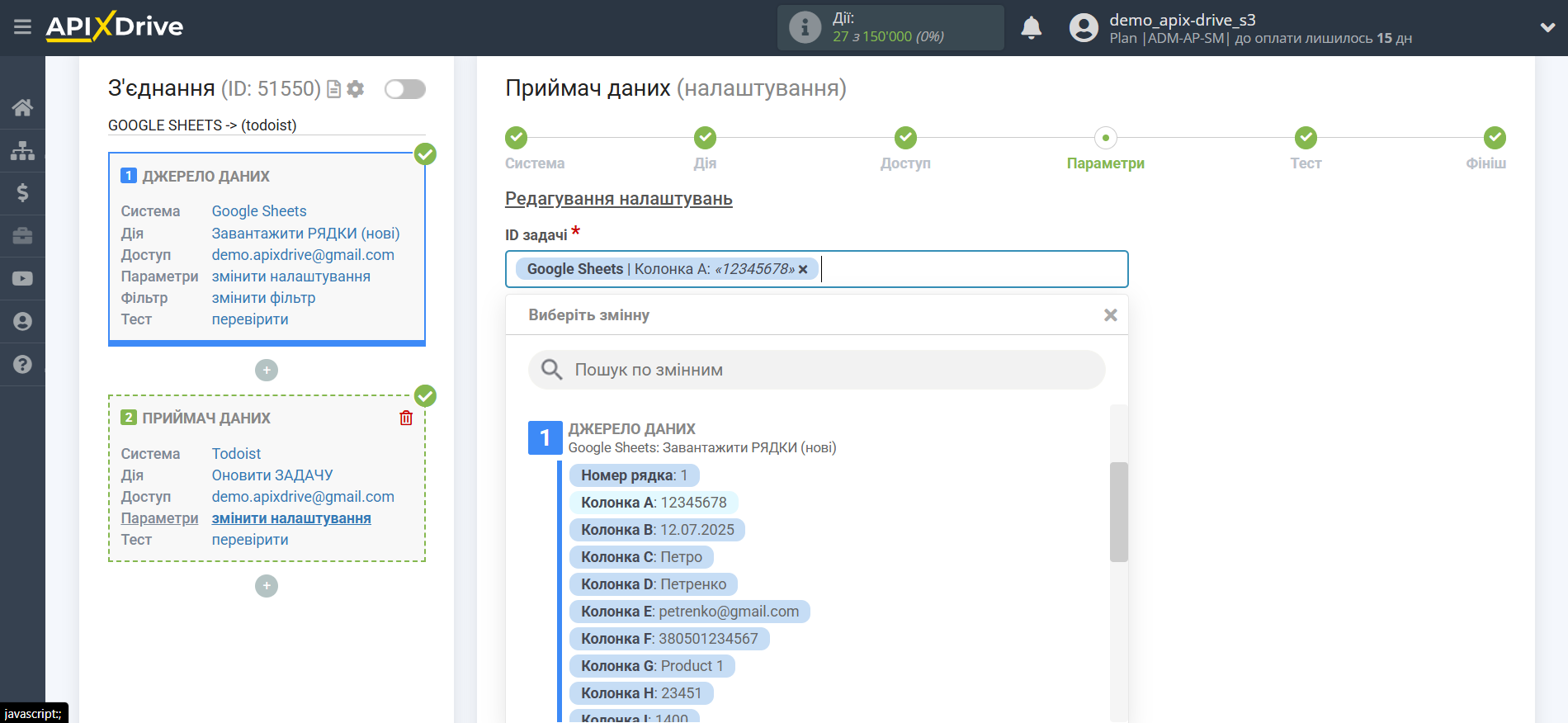
Task: Open the connections sitemap icon in sidebar
Action: point(22,150)
